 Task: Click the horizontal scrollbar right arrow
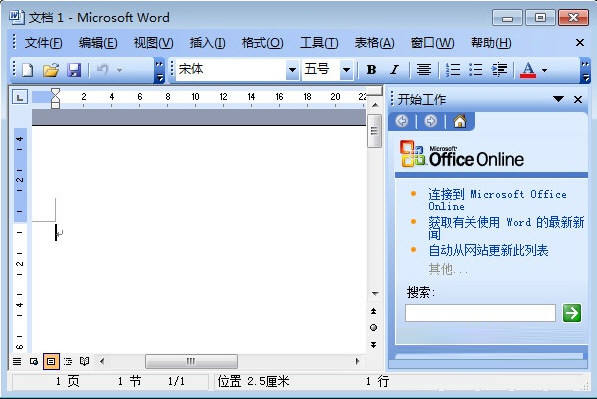[x=357, y=361]
